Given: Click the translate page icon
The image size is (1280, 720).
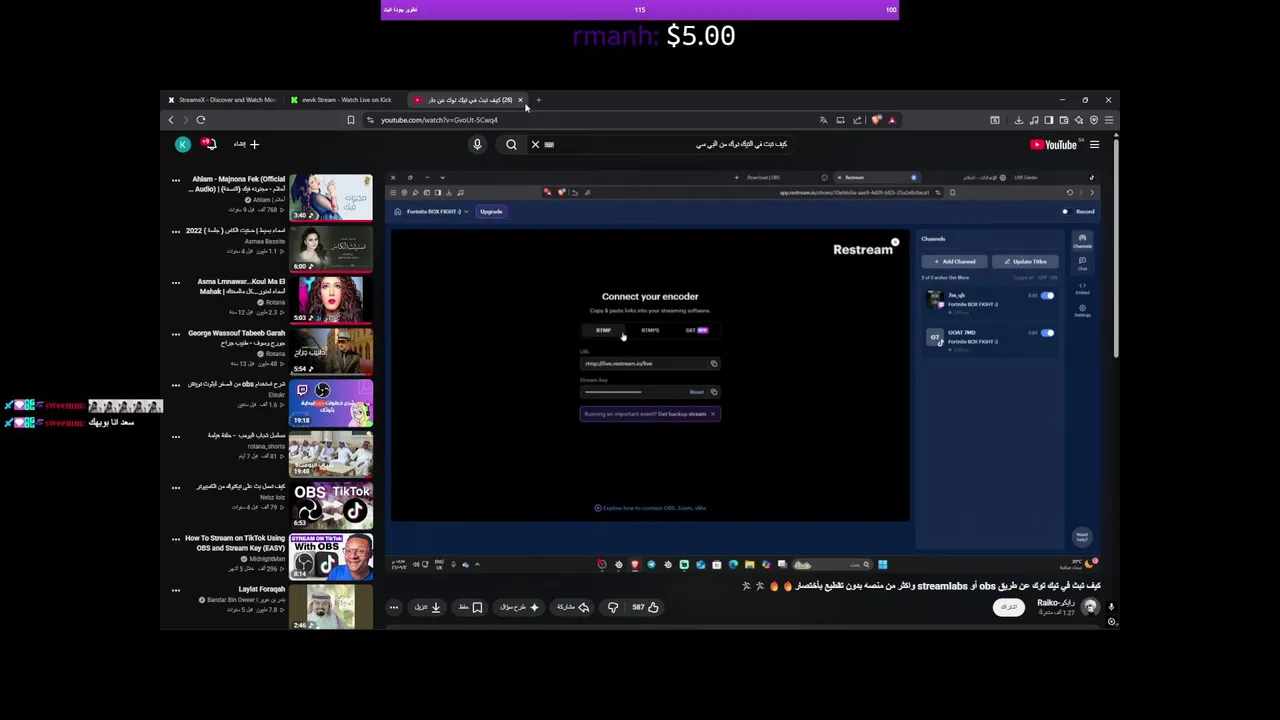Looking at the screenshot, I should coord(823,120).
